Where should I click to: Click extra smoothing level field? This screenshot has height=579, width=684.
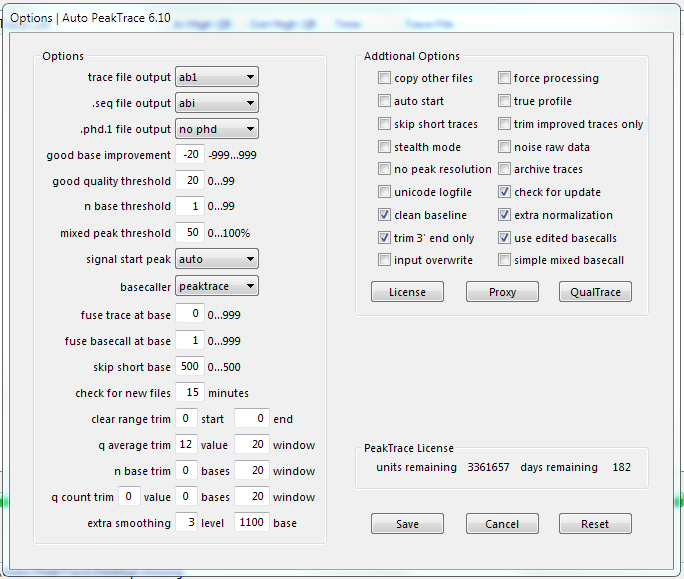coord(186,522)
